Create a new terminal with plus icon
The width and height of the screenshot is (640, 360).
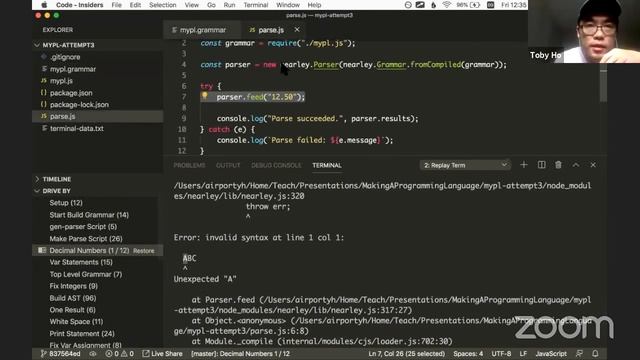pos(524,164)
